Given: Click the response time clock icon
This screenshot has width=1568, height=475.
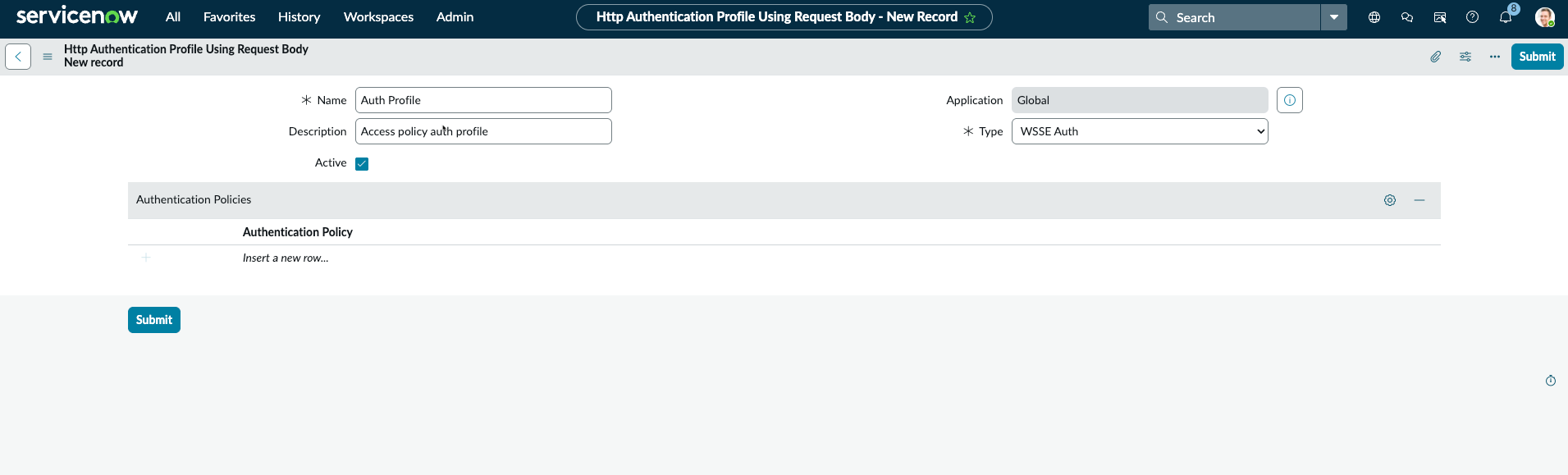Looking at the screenshot, I should 1551,381.
